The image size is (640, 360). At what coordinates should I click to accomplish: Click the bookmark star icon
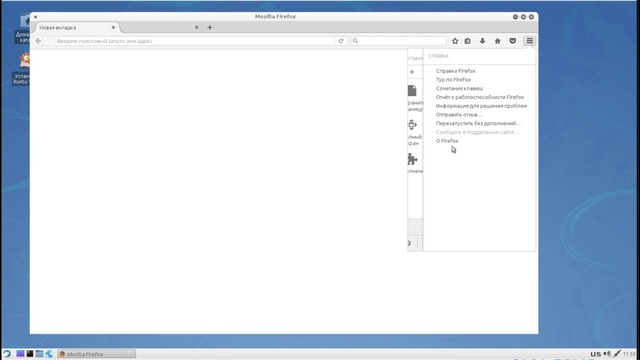click(x=455, y=41)
